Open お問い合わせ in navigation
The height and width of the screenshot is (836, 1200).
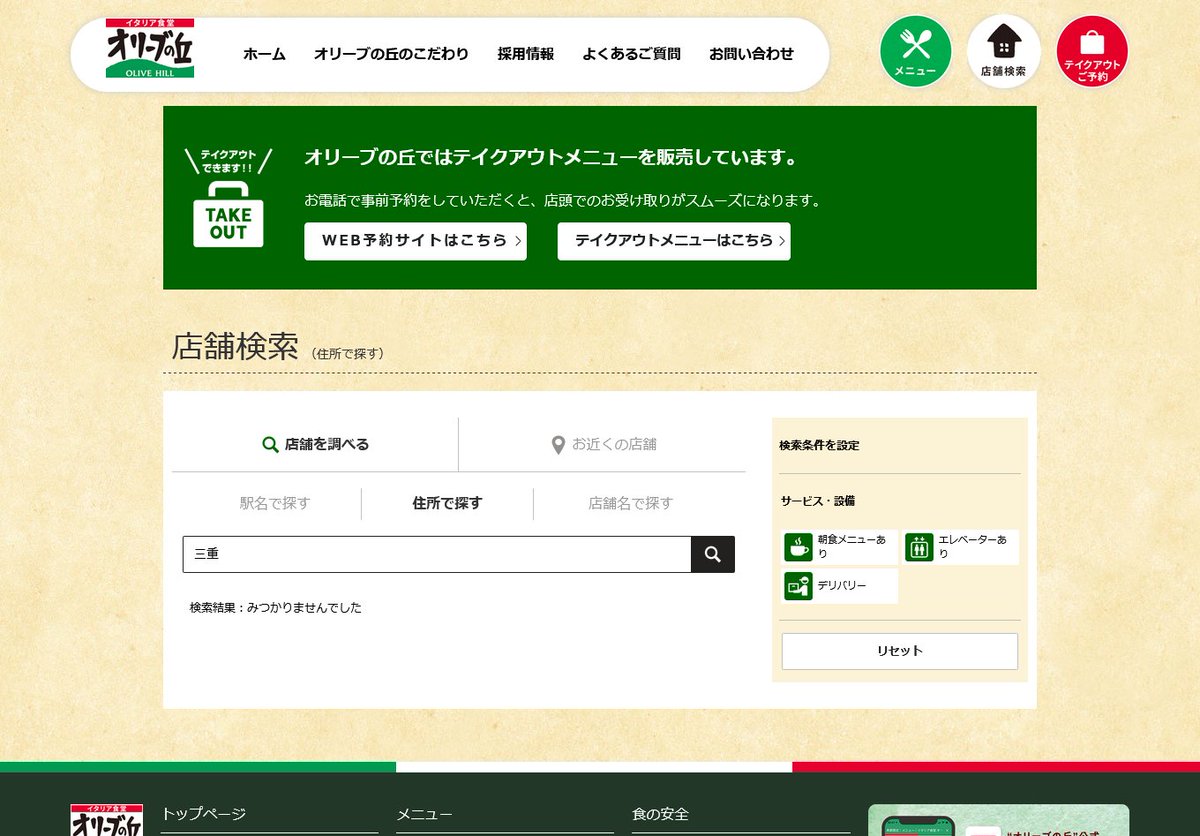pos(752,54)
